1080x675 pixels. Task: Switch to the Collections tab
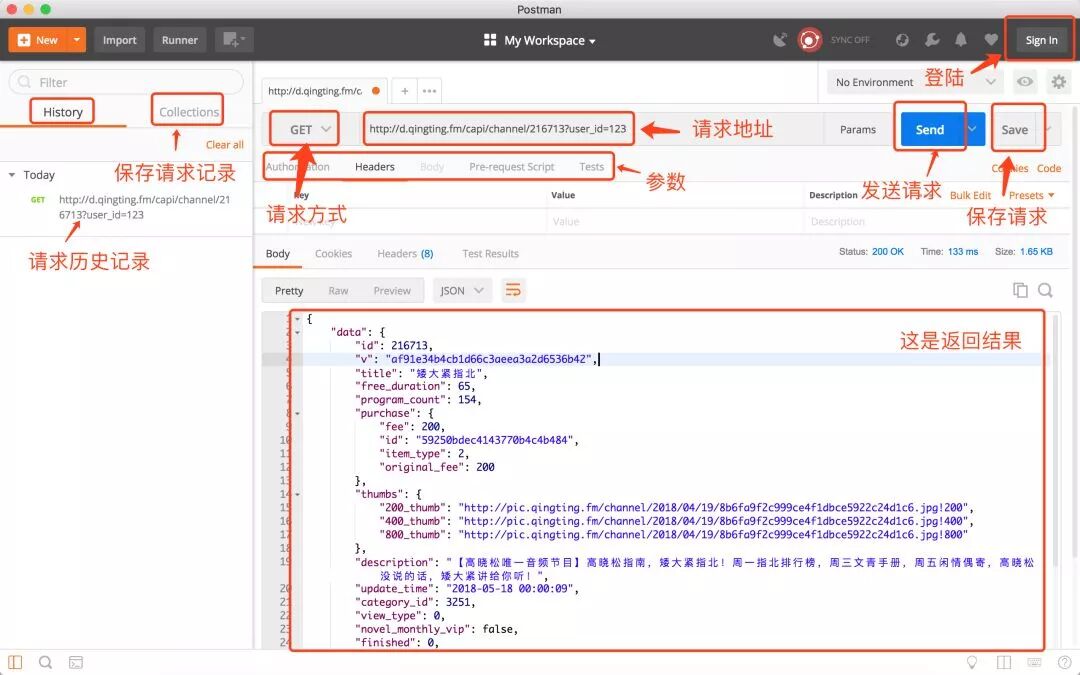(x=189, y=112)
